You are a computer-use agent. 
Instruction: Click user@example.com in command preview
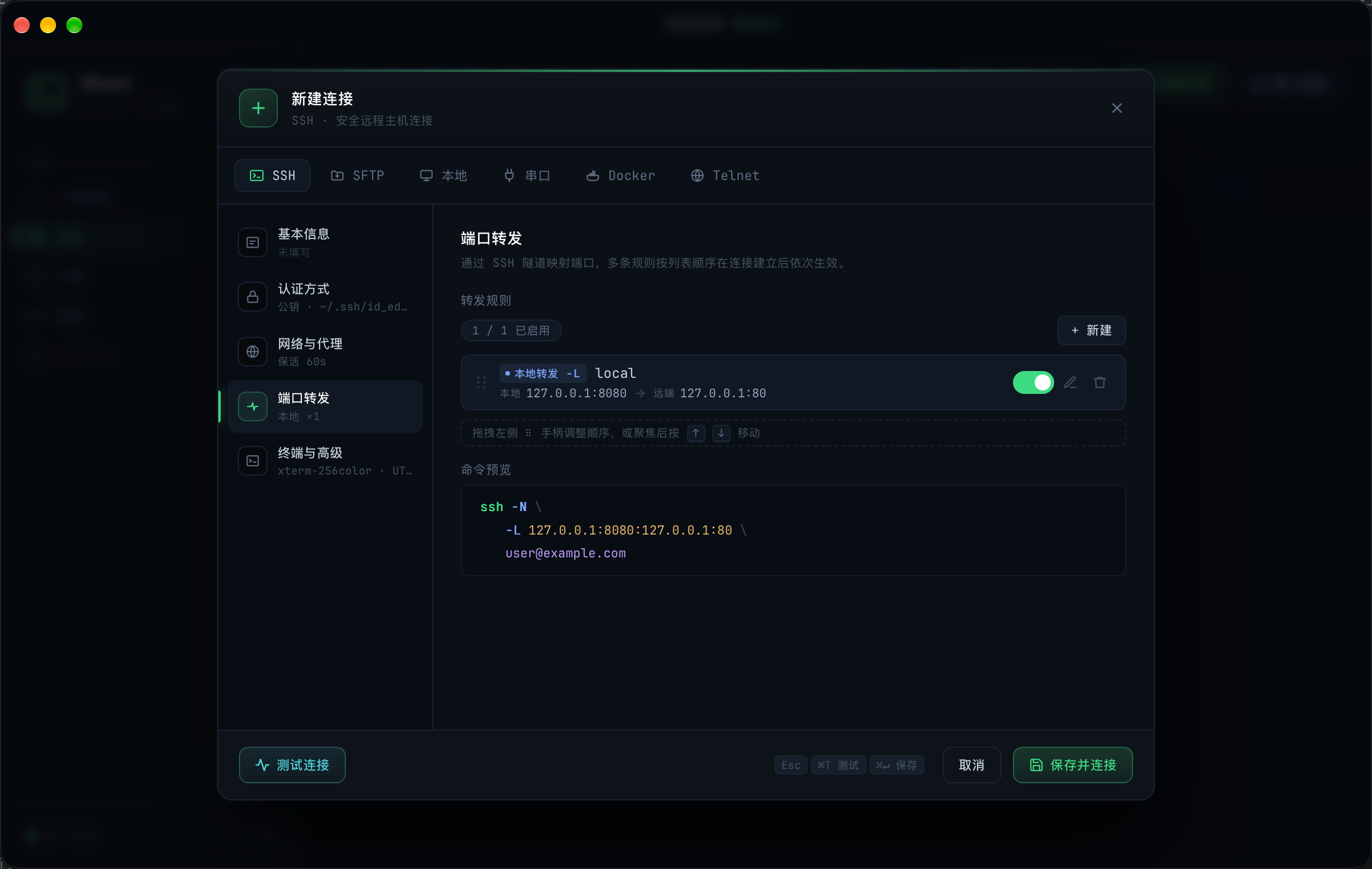565,553
